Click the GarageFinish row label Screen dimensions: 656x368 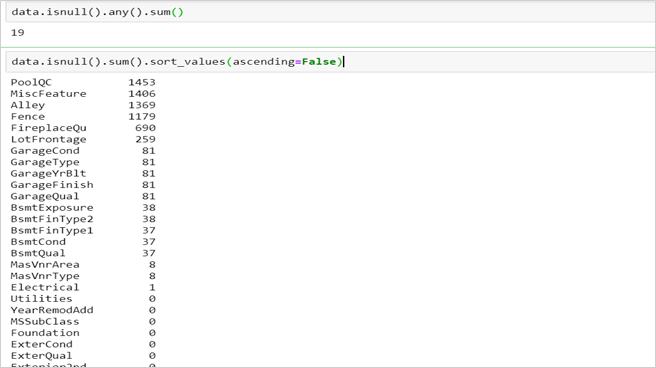tap(52, 184)
